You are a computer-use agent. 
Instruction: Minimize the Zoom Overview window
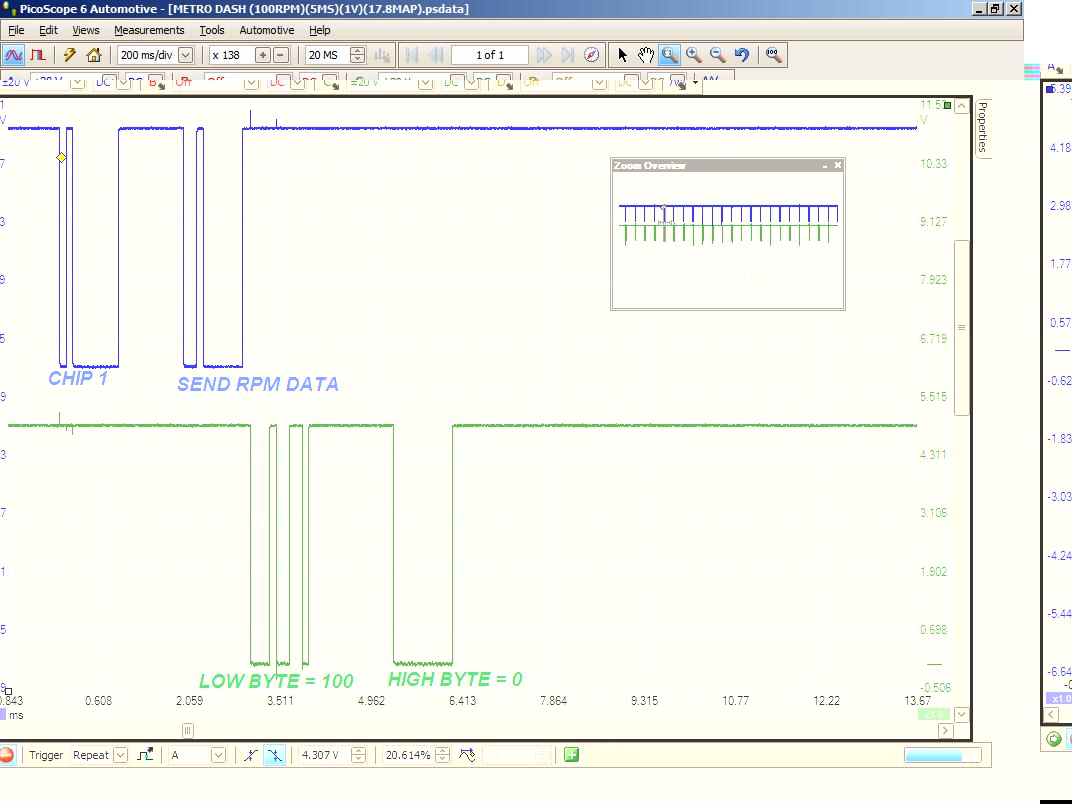click(x=825, y=165)
